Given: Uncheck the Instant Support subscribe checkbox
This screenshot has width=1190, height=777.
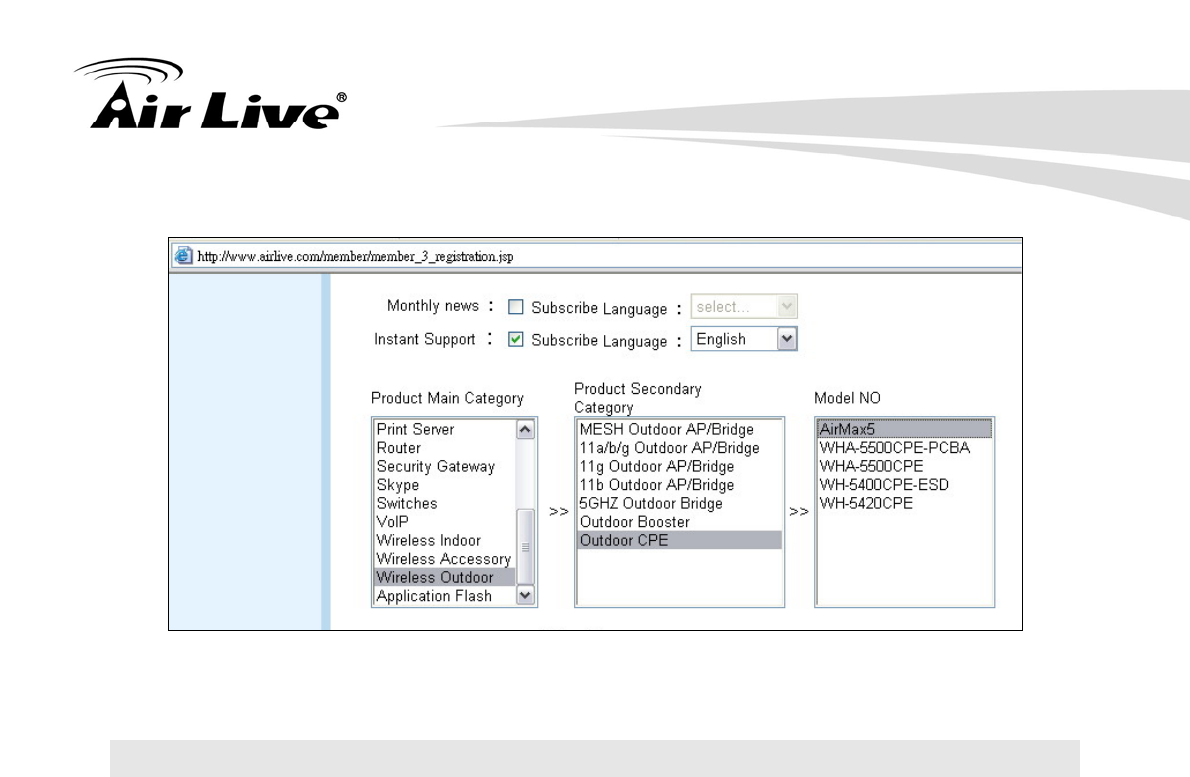Looking at the screenshot, I should pyautogui.click(x=515, y=339).
